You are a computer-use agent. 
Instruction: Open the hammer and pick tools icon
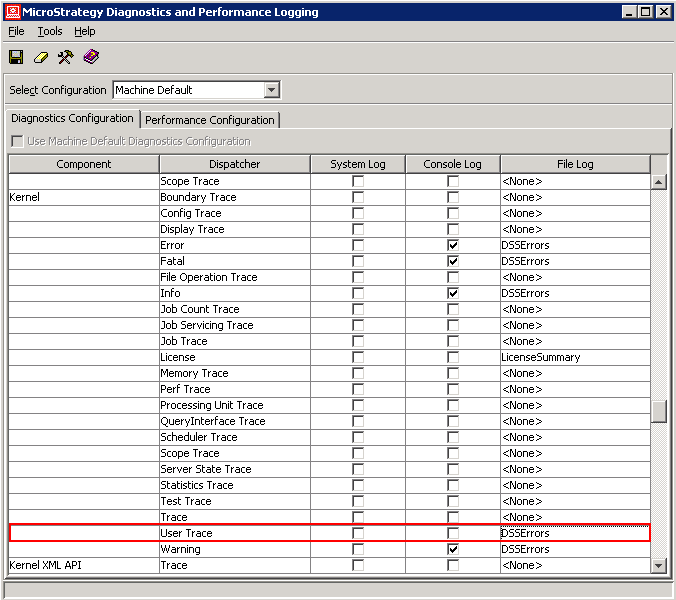[66, 57]
